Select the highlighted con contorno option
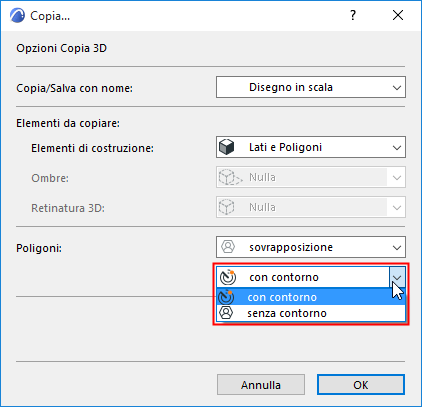Image resolution: width=422 pixels, height=407 pixels. (x=311, y=297)
